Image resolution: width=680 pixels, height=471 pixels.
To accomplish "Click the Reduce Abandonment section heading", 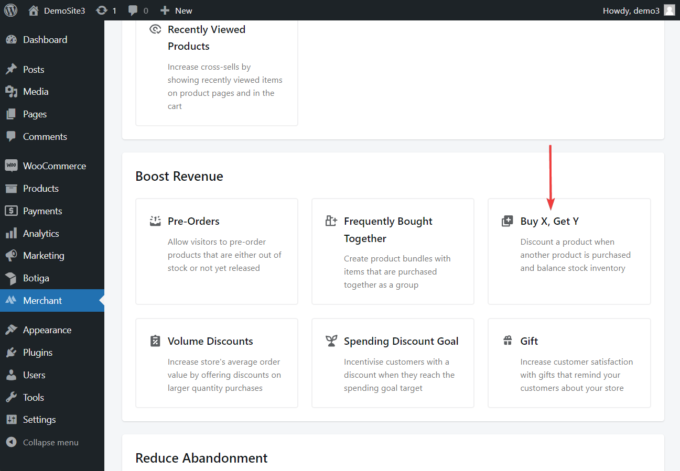I will 201,458.
